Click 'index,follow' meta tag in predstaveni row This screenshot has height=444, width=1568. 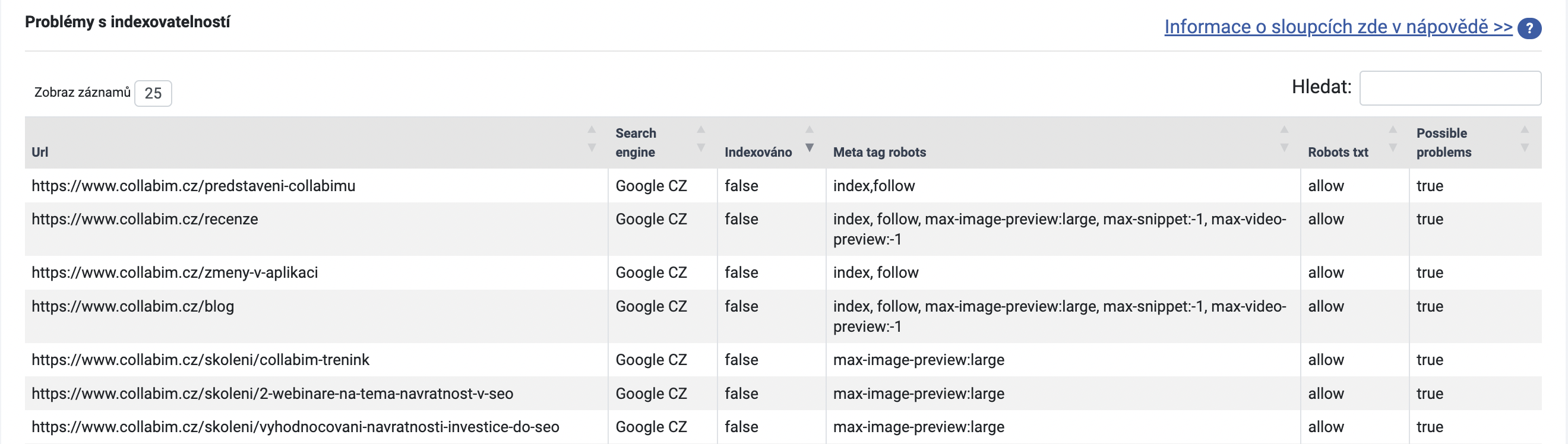click(874, 186)
